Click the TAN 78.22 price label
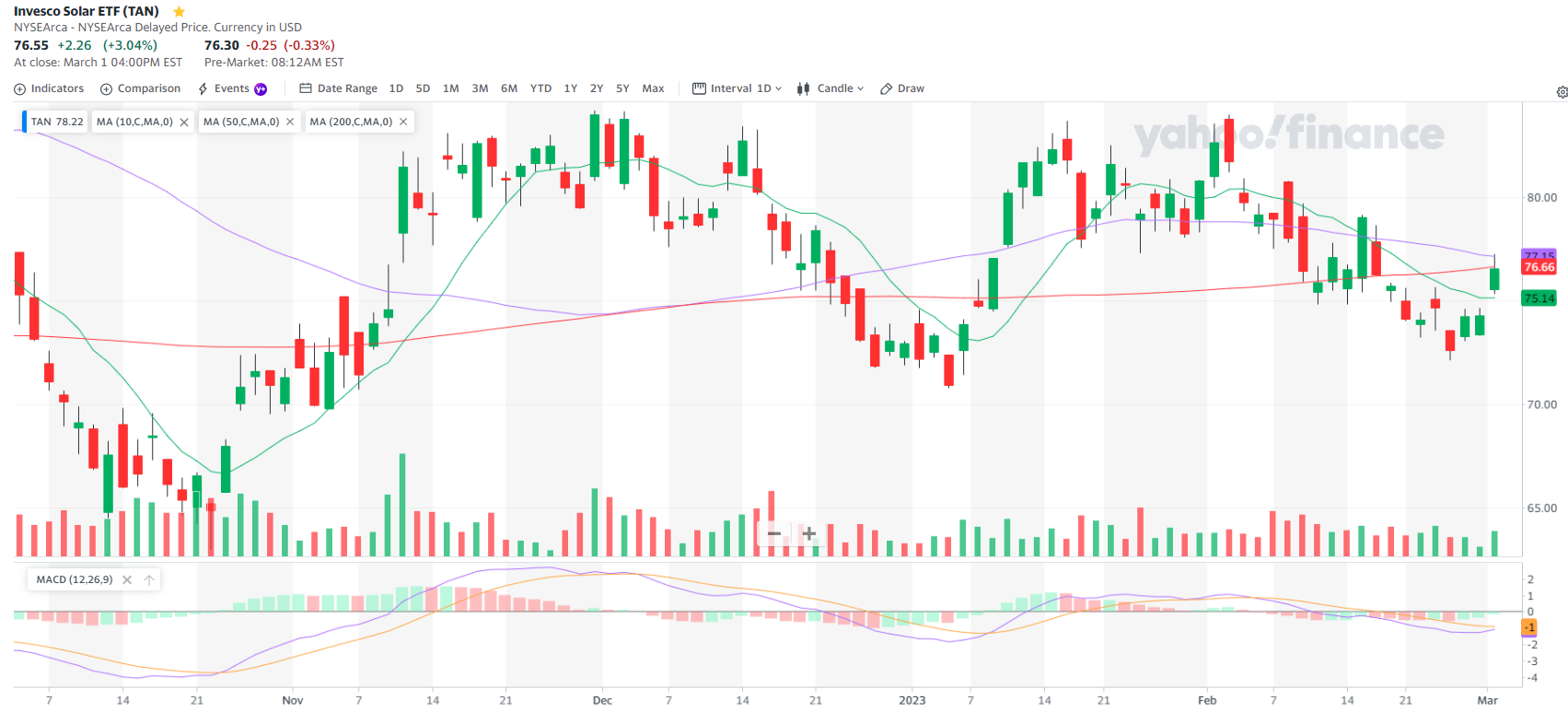1568x724 pixels. click(x=57, y=122)
